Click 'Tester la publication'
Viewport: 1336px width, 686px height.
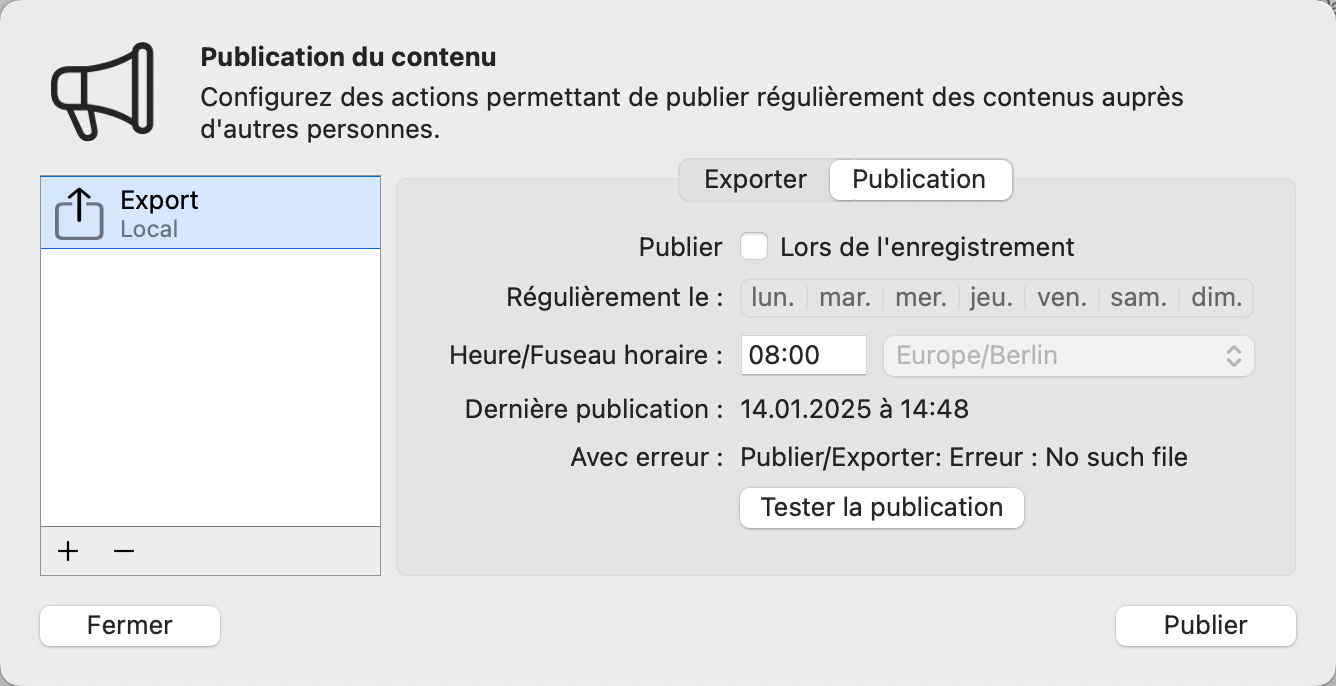(x=881, y=508)
